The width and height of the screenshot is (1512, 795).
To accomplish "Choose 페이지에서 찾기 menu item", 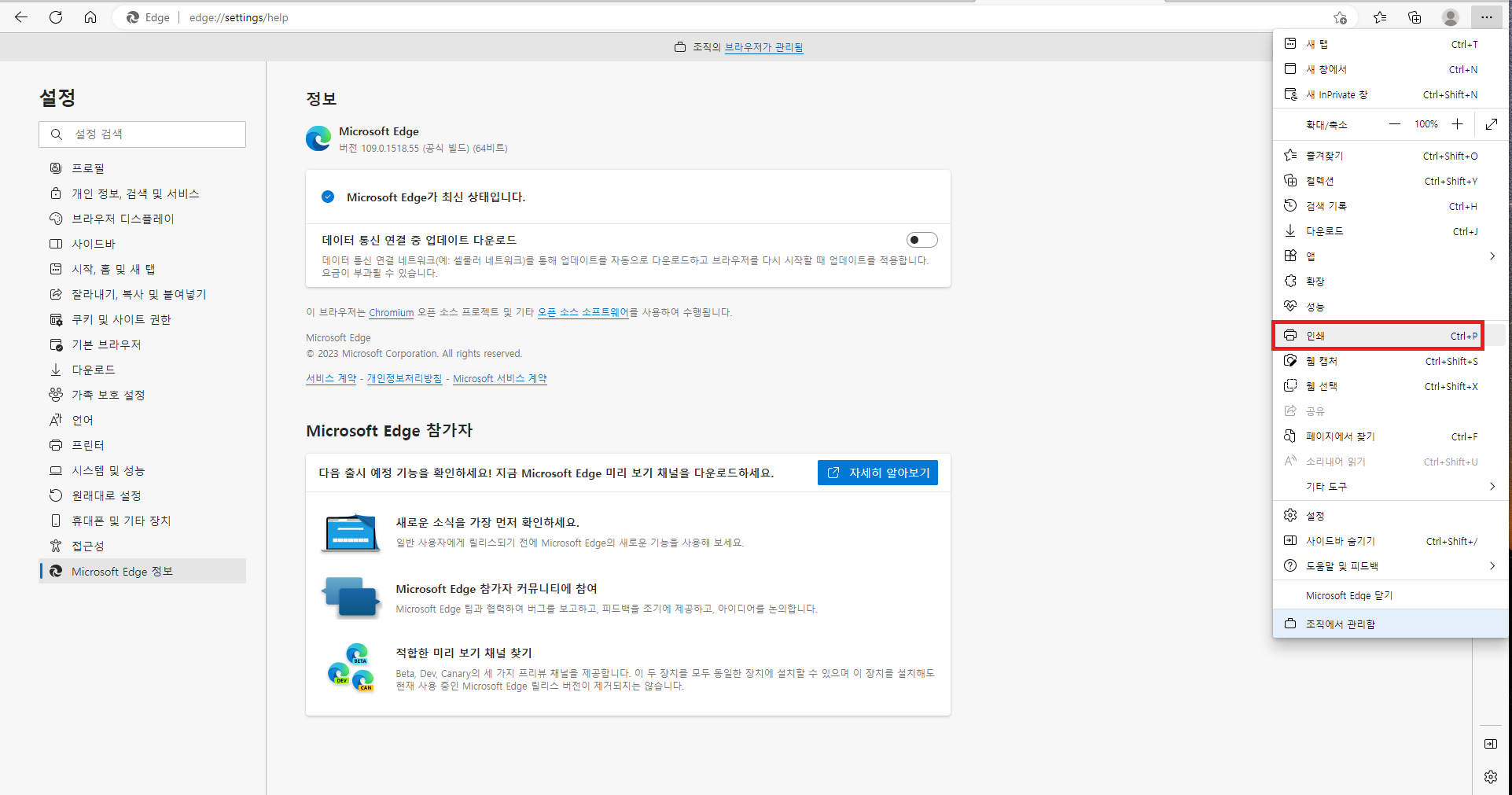I will (x=1389, y=436).
